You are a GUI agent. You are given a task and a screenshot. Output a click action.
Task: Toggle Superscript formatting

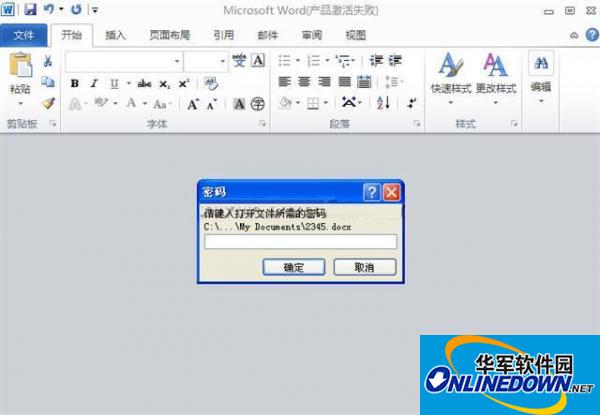[x=184, y=83]
